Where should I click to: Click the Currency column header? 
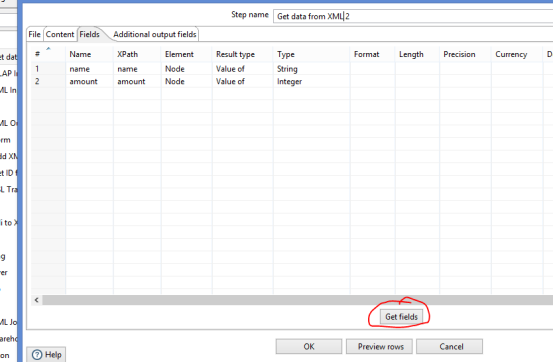[x=517, y=54]
